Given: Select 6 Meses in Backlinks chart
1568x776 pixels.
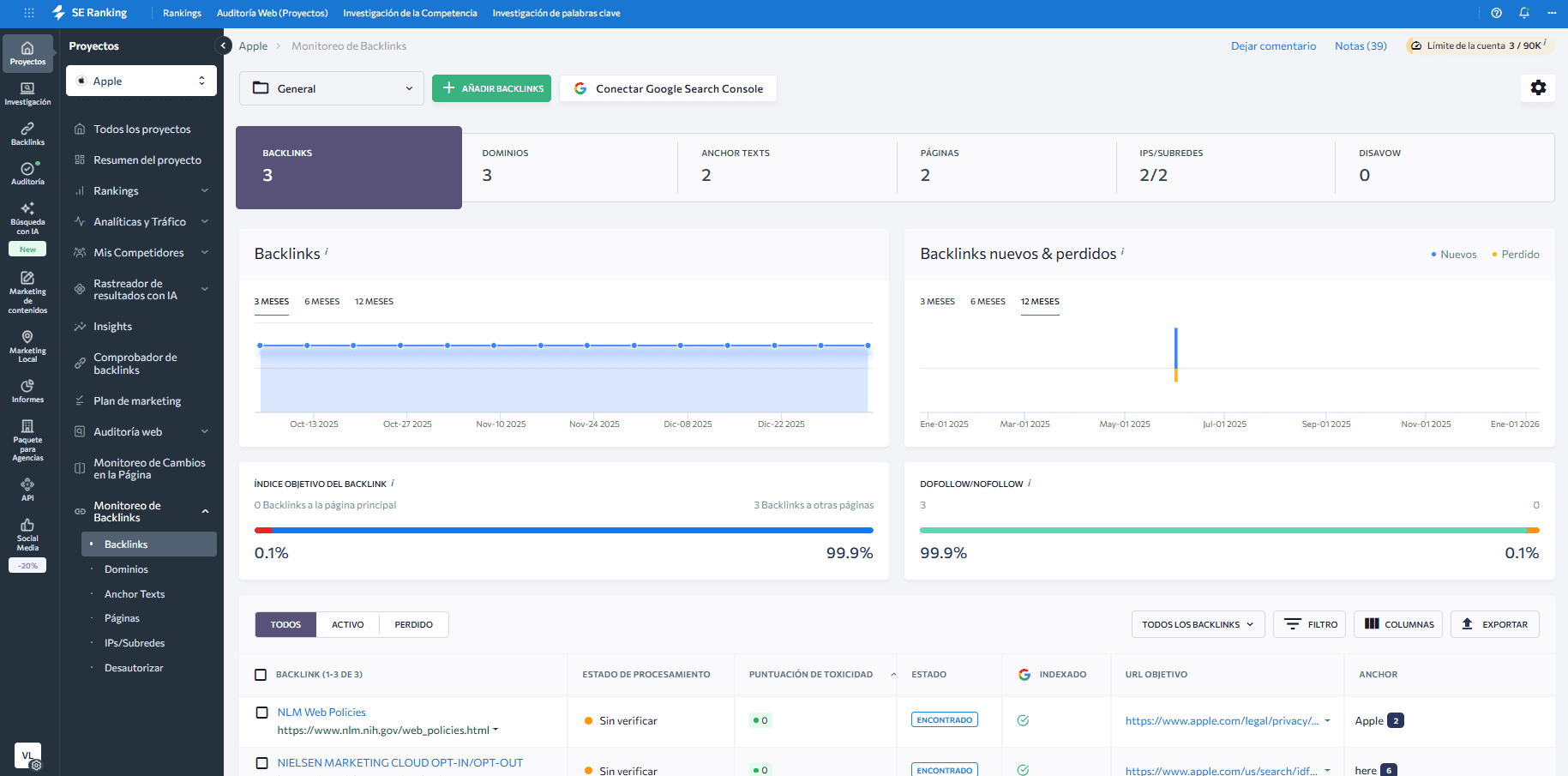Looking at the screenshot, I should coord(321,302).
